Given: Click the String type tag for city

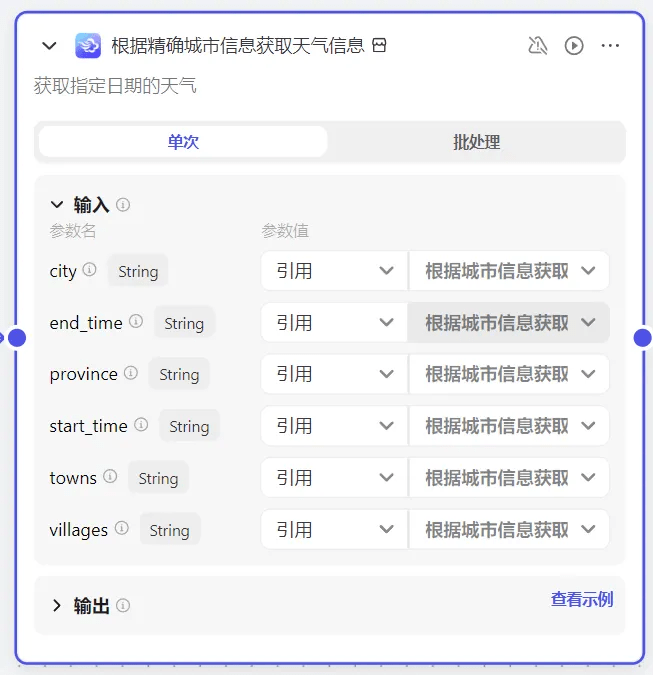Looking at the screenshot, I should [138, 271].
